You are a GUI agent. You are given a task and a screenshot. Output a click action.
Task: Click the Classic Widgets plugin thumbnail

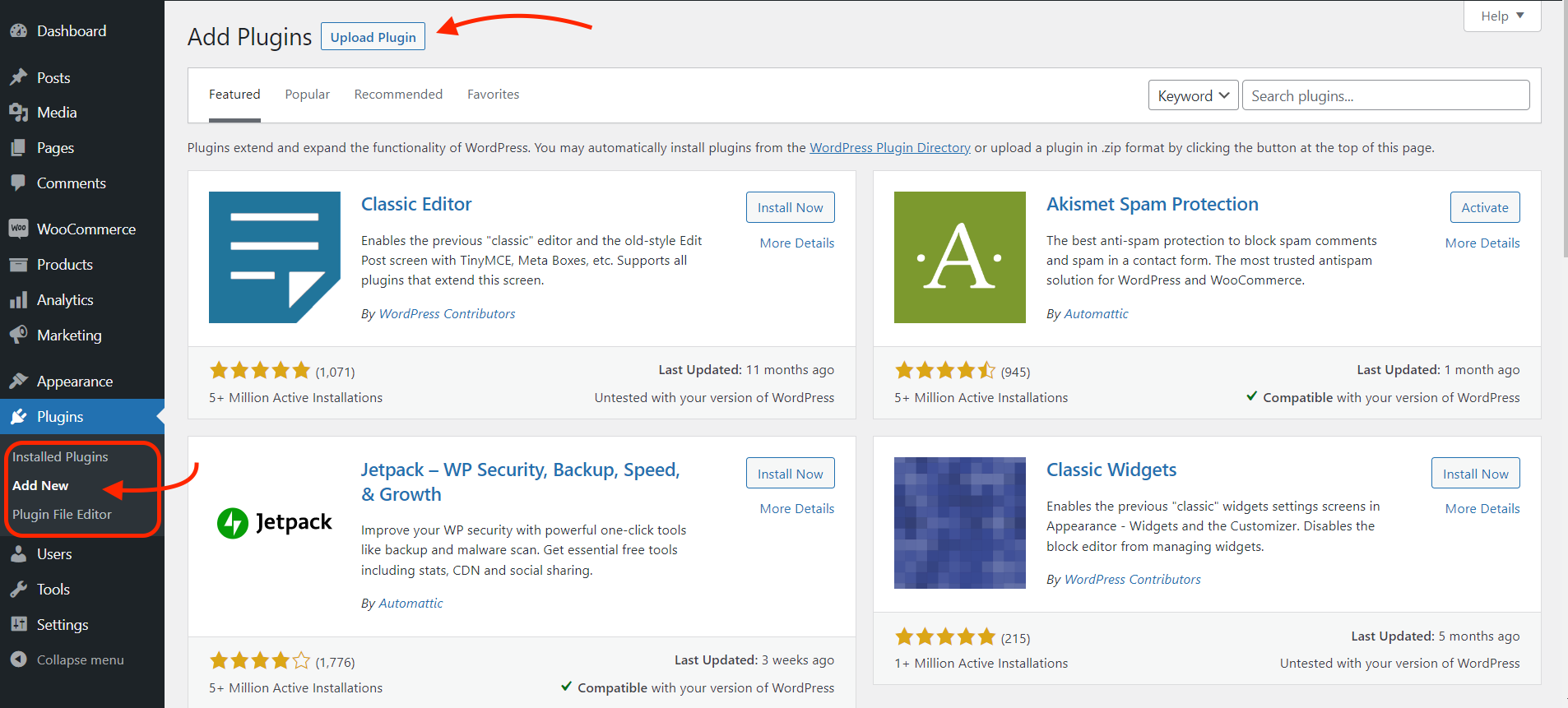click(960, 523)
